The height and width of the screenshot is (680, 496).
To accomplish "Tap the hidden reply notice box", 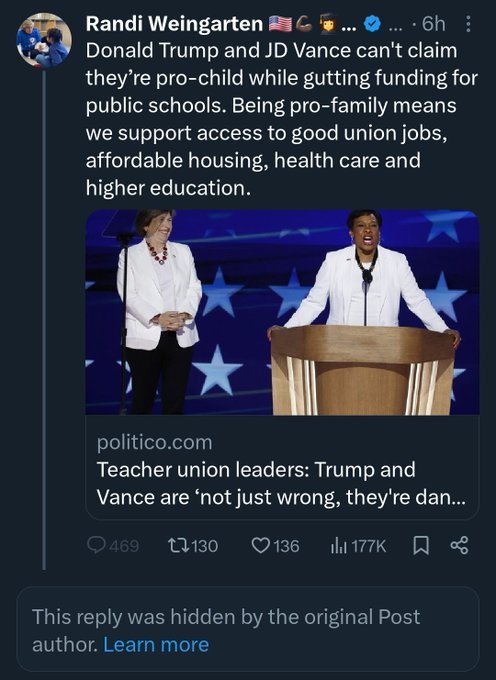I will tap(248, 629).
